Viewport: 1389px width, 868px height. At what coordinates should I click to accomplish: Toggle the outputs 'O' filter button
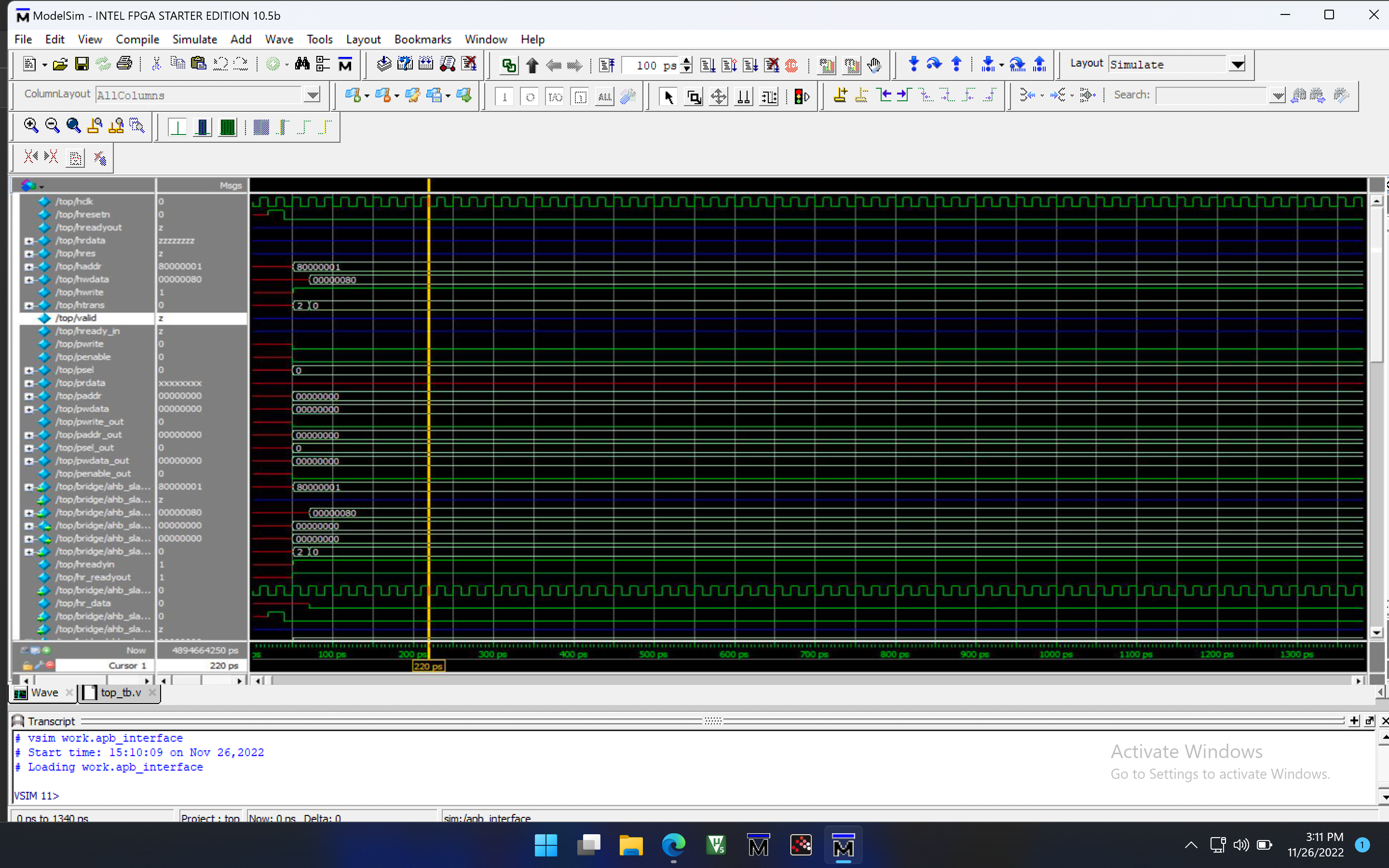[530, 96]
